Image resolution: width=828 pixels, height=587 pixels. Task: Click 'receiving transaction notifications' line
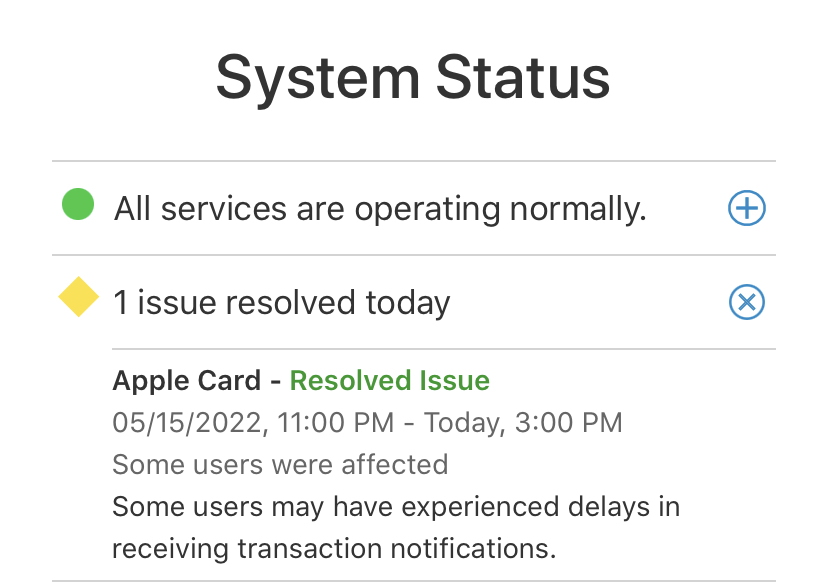[334, 548]
